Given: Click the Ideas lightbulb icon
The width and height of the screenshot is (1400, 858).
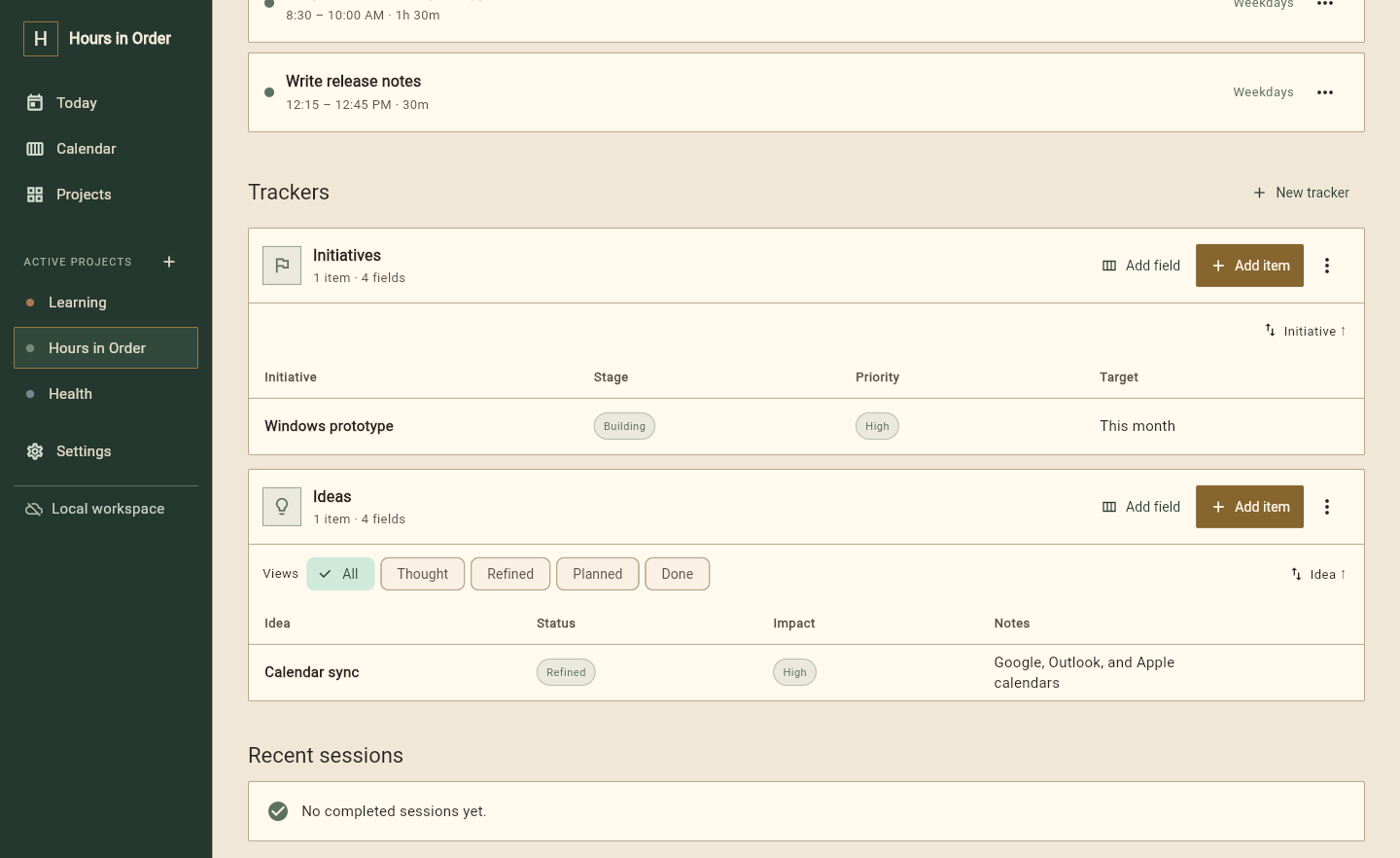Looking at the screenshot, I should [282, 507].
